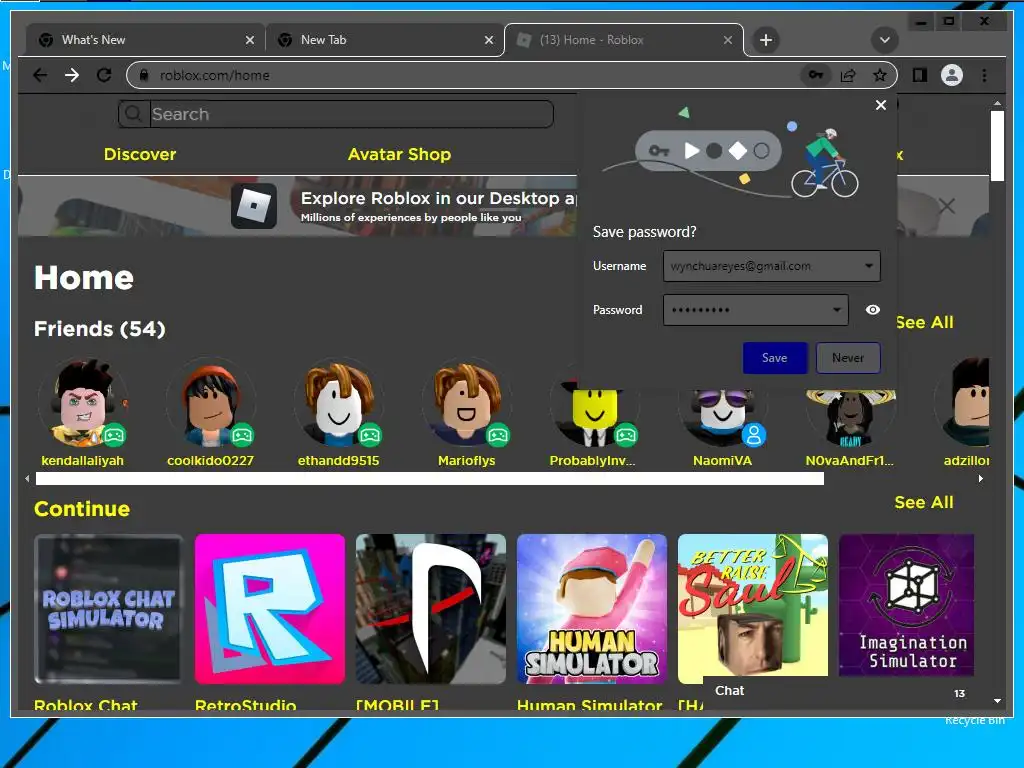This screenshot has width=1024, height=768.
Task: Click the Username email field in dialog
Action: click(x=772, y=266)
